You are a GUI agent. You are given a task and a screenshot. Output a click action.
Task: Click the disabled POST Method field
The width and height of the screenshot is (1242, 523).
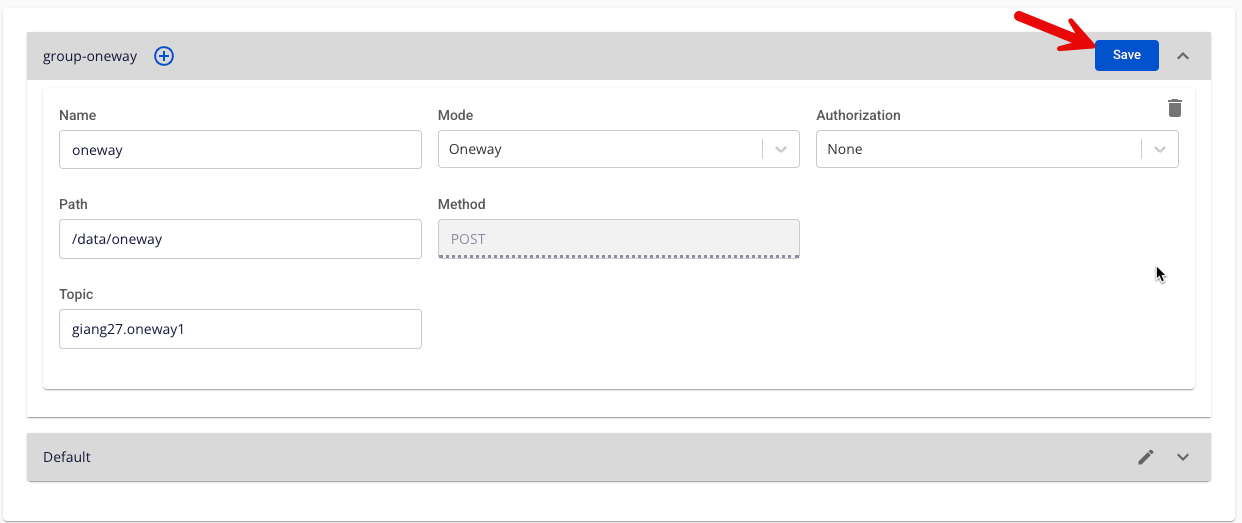(x=618, y=239)
